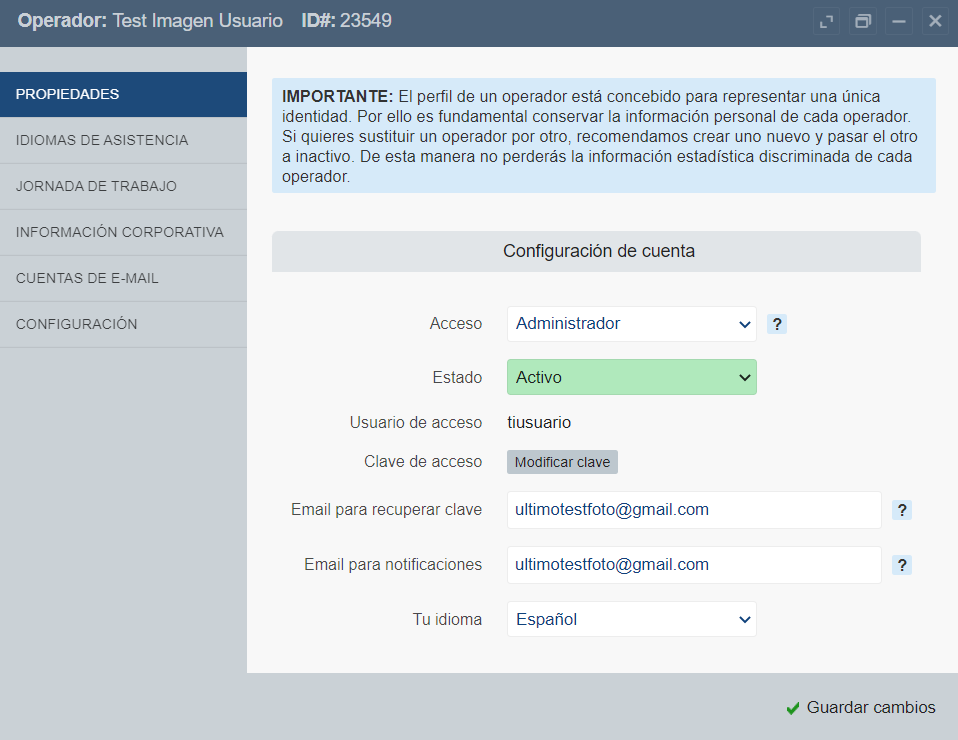958x740 pixels.
Task: Expand the operator window to fullscreen
Action: point(826,21)
